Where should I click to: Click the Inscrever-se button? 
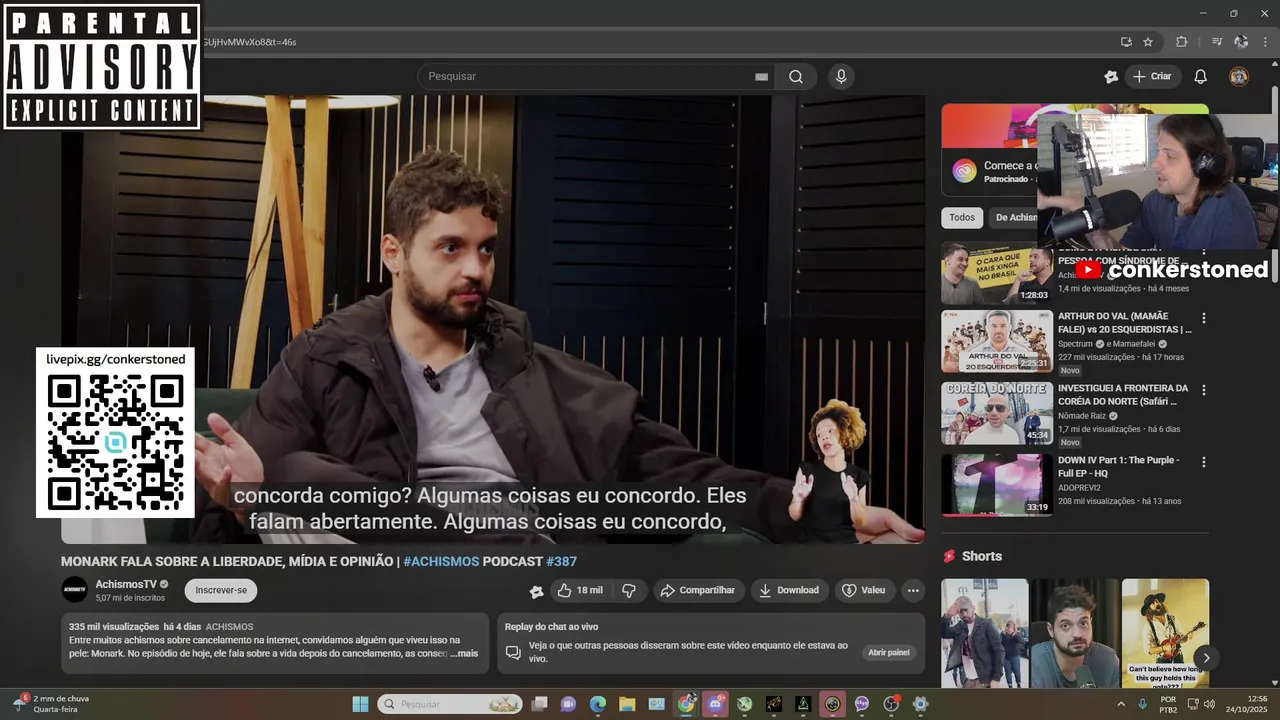point(221,591)
